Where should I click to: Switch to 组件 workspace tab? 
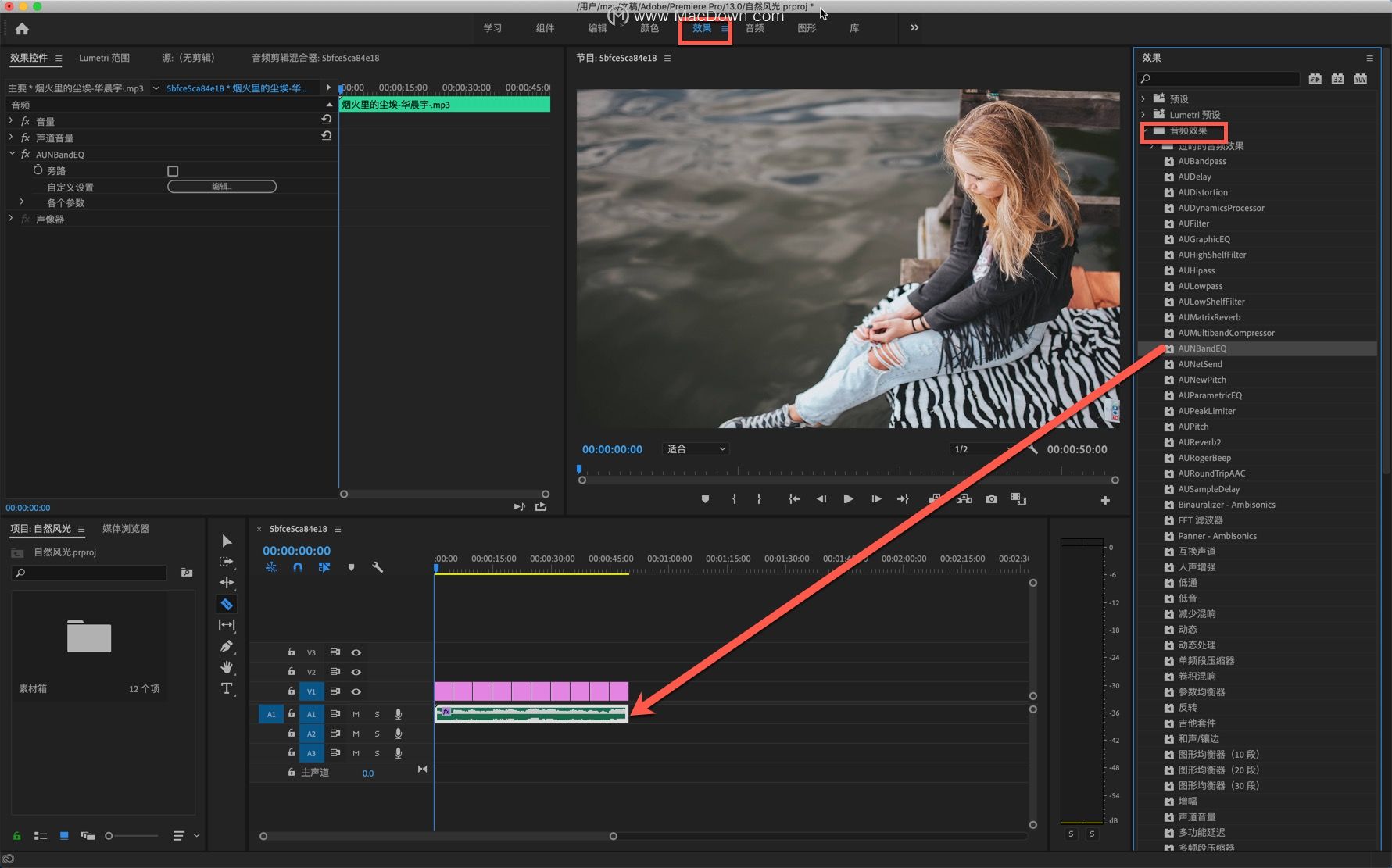pos(545,28)
